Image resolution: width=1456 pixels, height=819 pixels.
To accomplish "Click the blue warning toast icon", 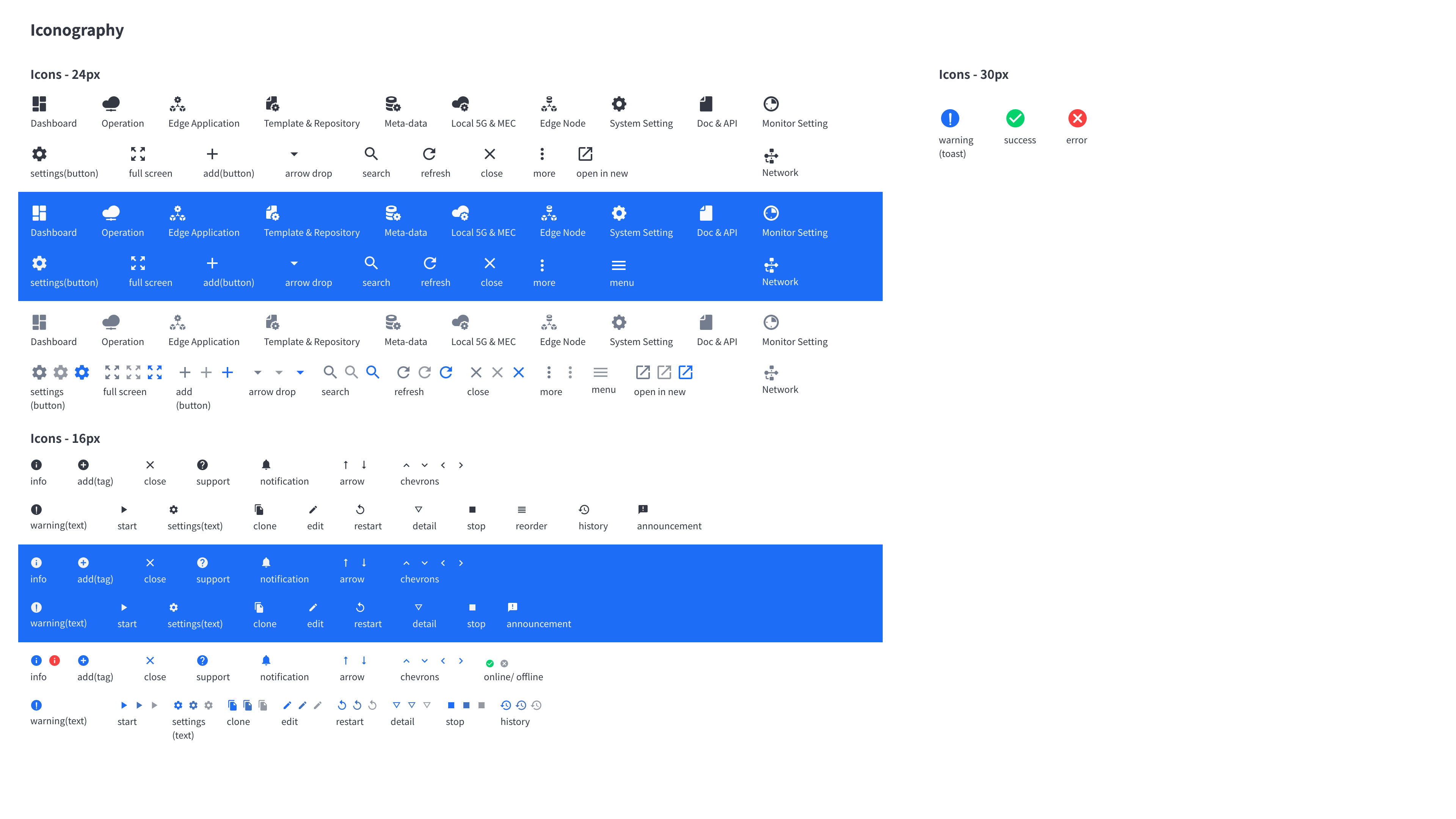I will point(950,118).
